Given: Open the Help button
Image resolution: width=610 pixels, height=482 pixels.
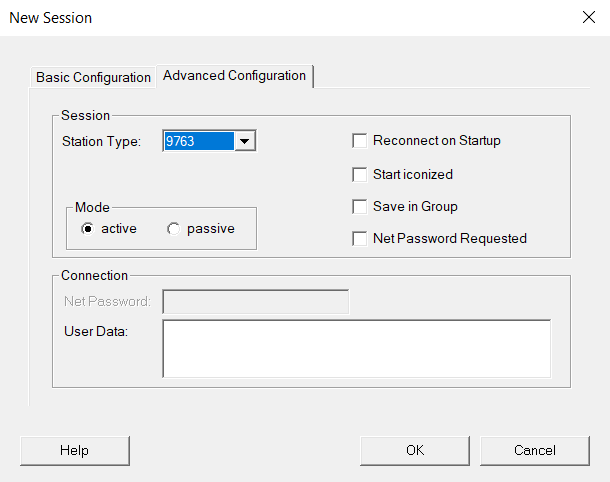Looking at the screenshot, I should coord(75,450).
